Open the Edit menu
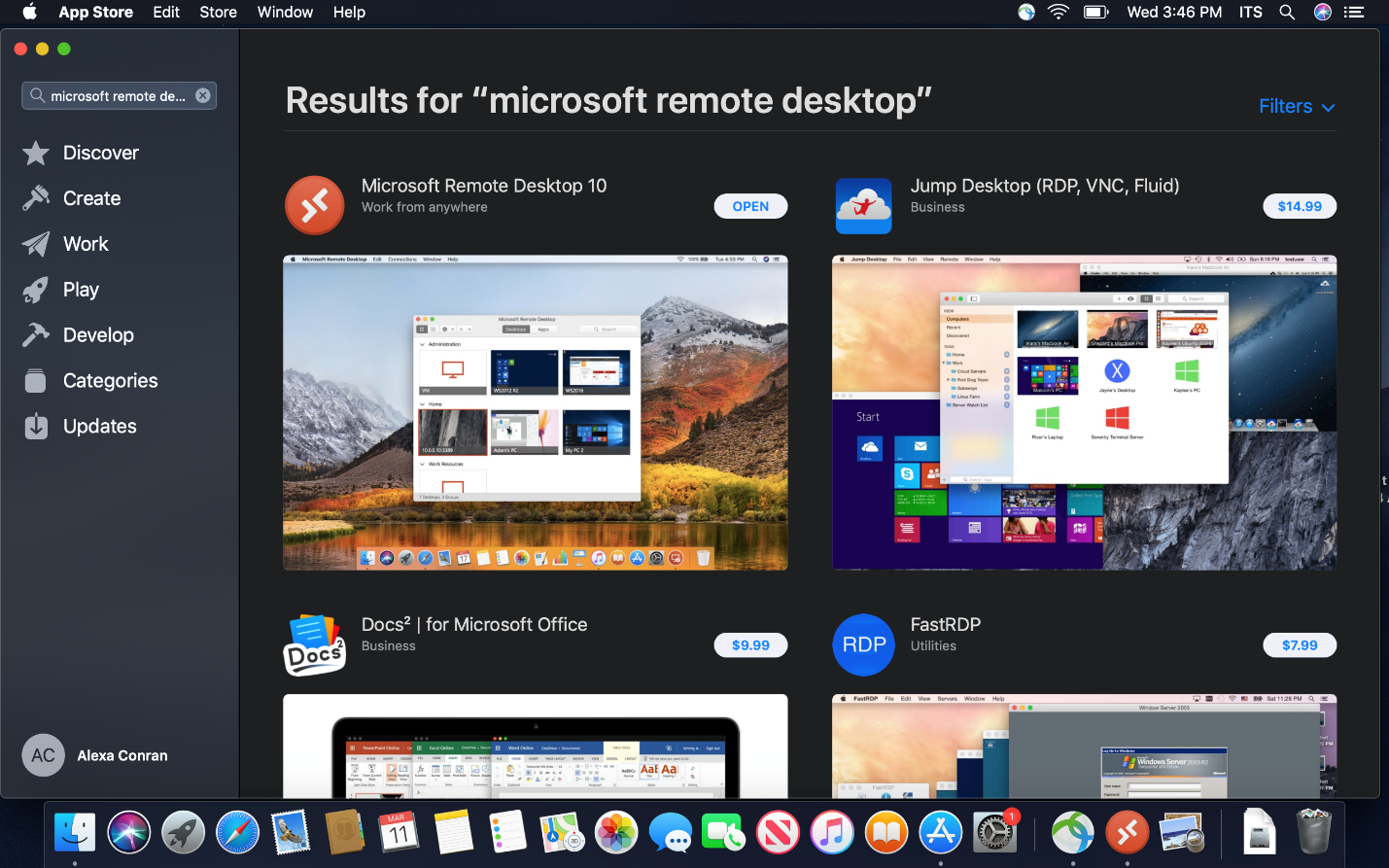 pyautogui.click(x=166, y=12)
